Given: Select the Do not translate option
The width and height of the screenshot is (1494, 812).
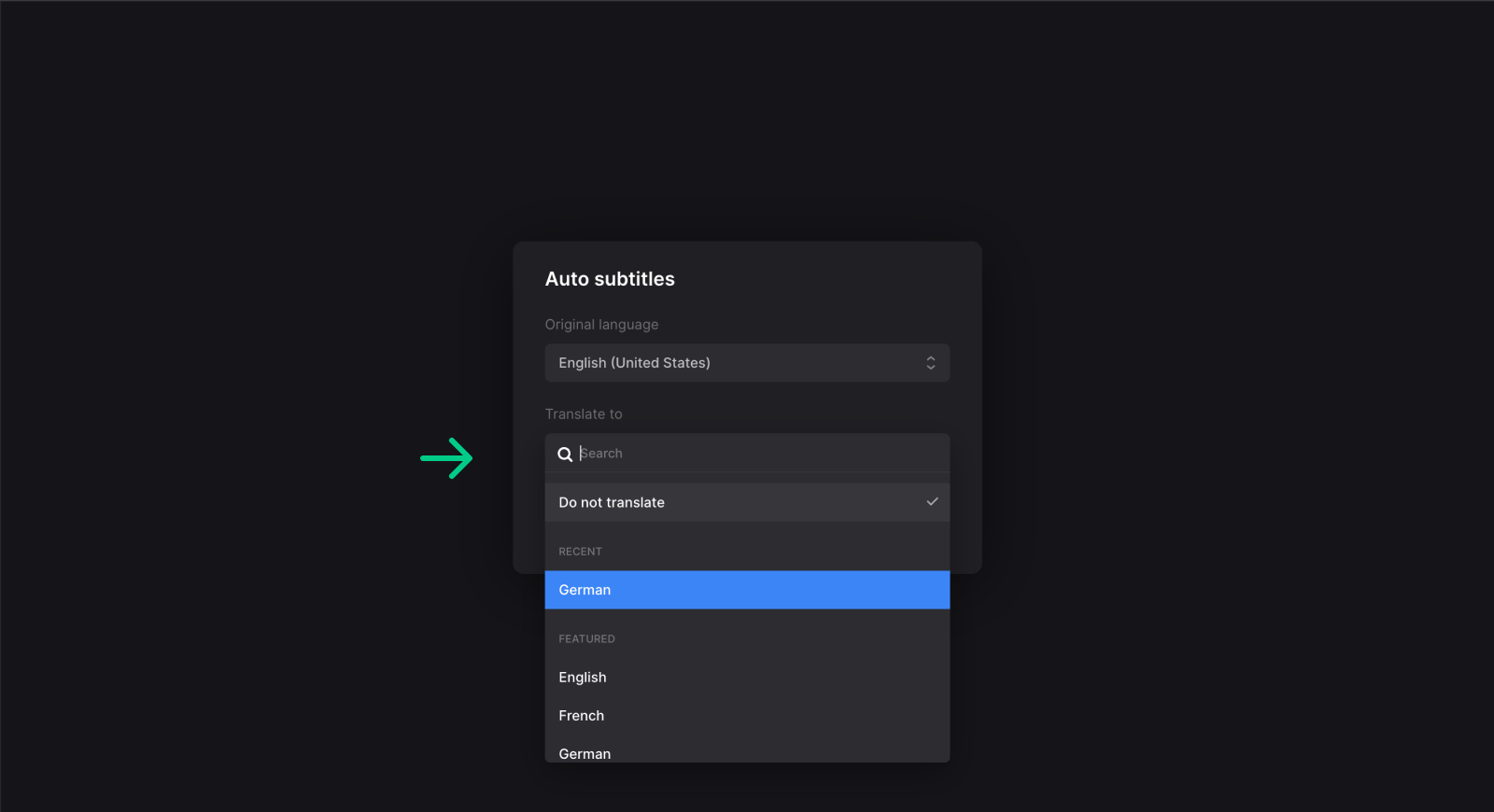Looking at the screenshot, I should 747,502.
